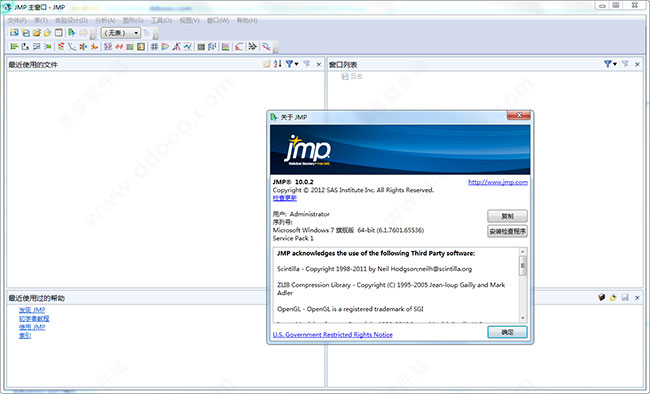Click the save disk icon in the bottom-right panel header
Viewport: 650px width, 394px height.
(x=625, y=297)
